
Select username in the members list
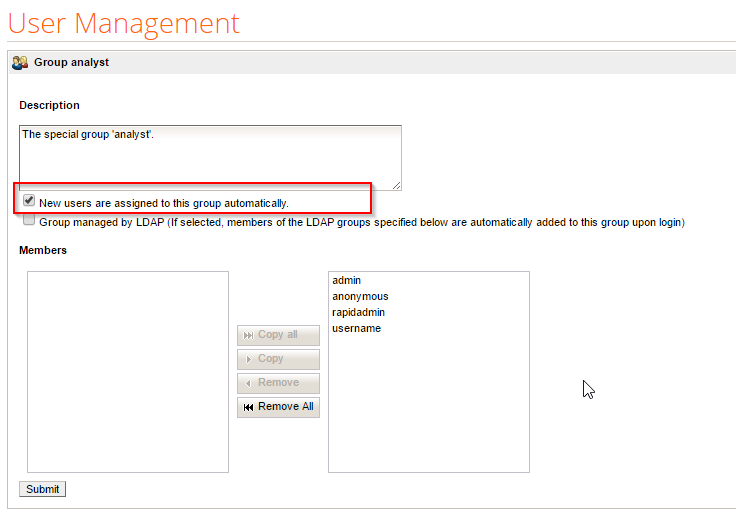click(357, 328)
